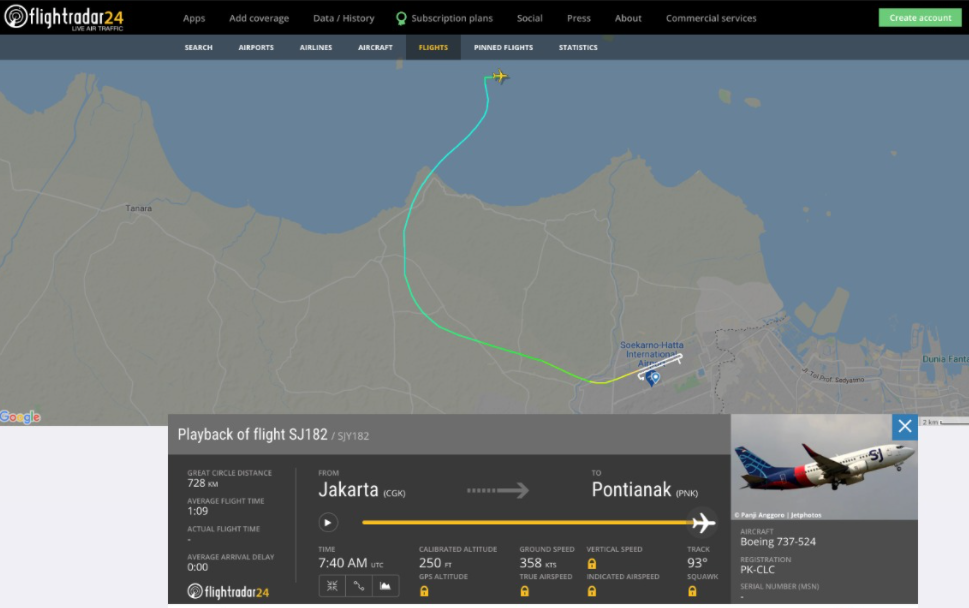Click the GPS altitude lock icon

[x=424, y=592]
